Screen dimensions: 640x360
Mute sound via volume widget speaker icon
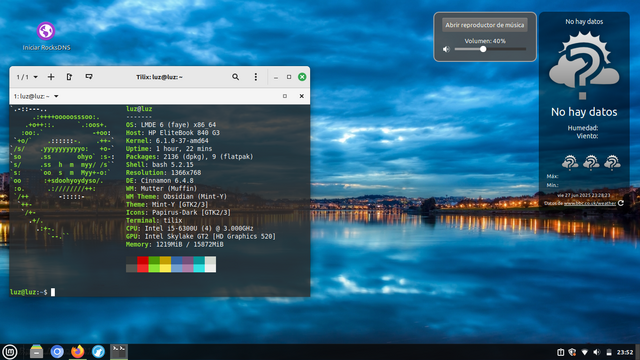coord(446,49)
